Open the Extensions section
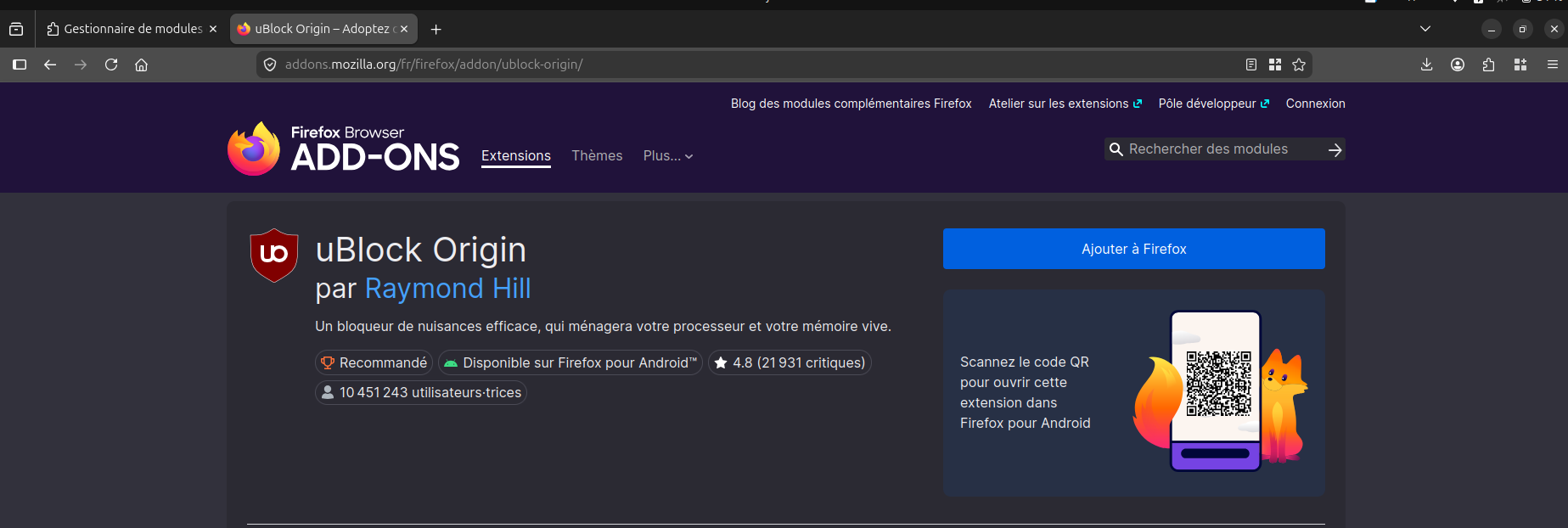This screenshot has height=528, width=1568. 516,156
